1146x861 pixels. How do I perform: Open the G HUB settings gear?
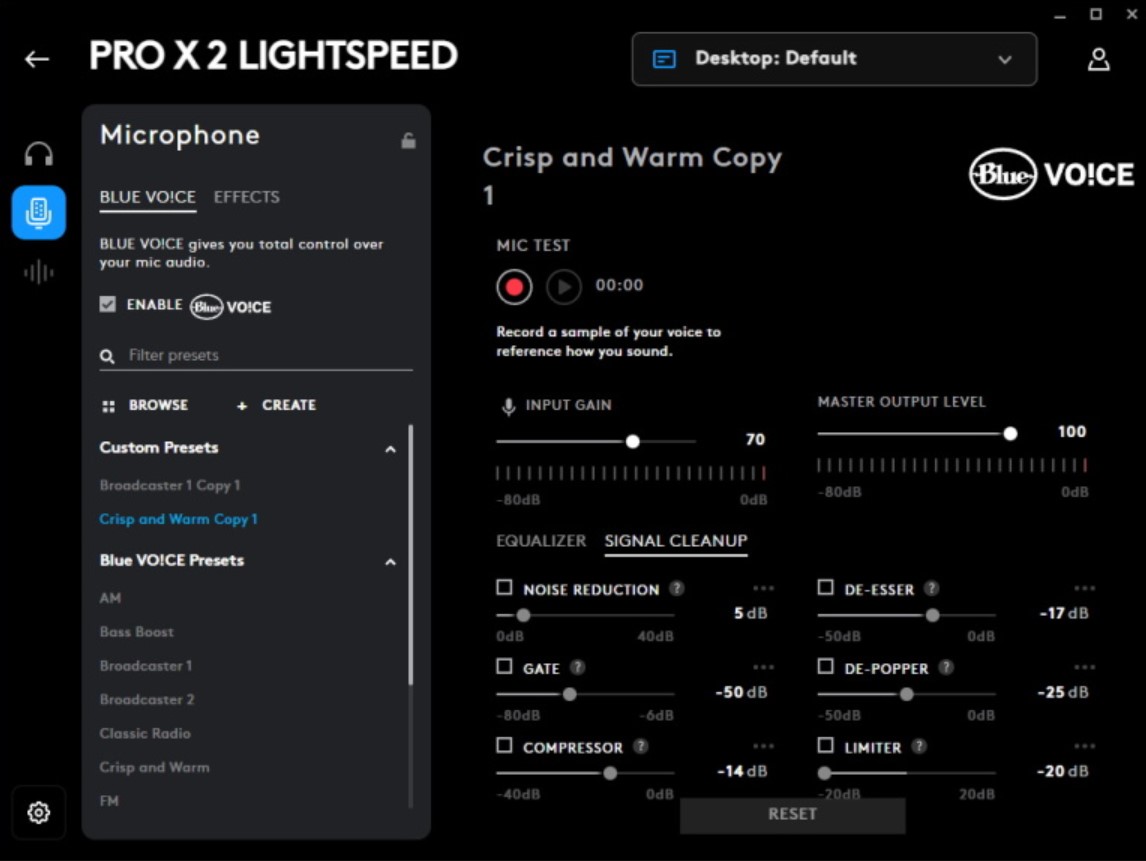(37, 814)
